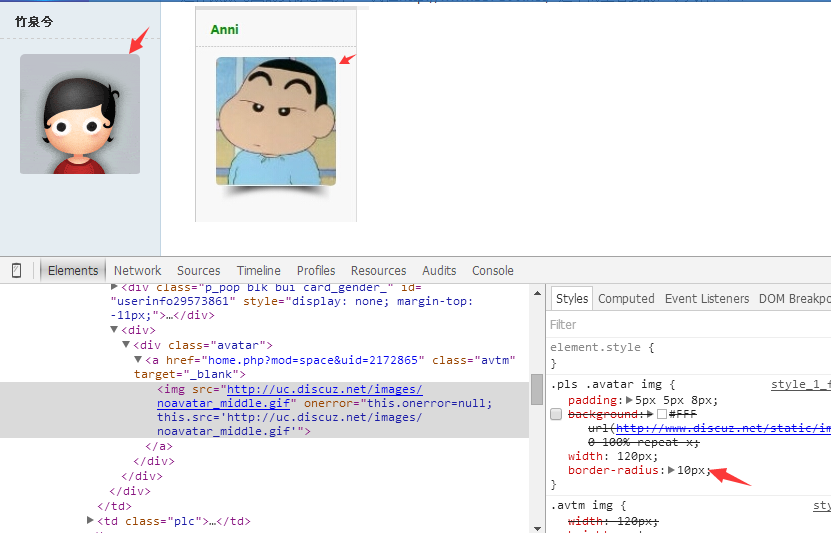Click the Elements tree scroll down arrow
Viewport: 831px width, 533px height.
tap(537, 528)
